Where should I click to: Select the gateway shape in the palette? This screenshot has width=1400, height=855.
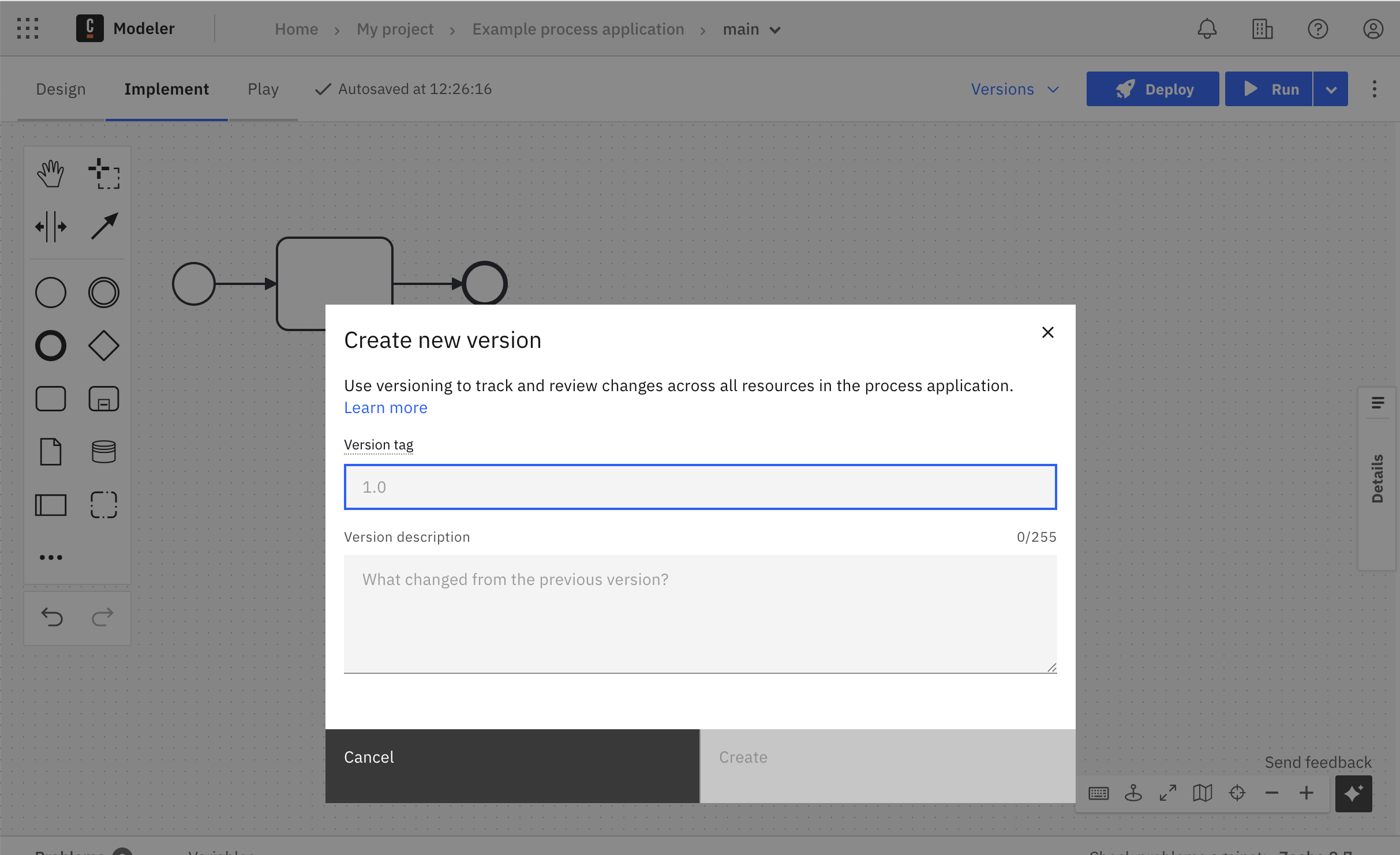point(104,345)
